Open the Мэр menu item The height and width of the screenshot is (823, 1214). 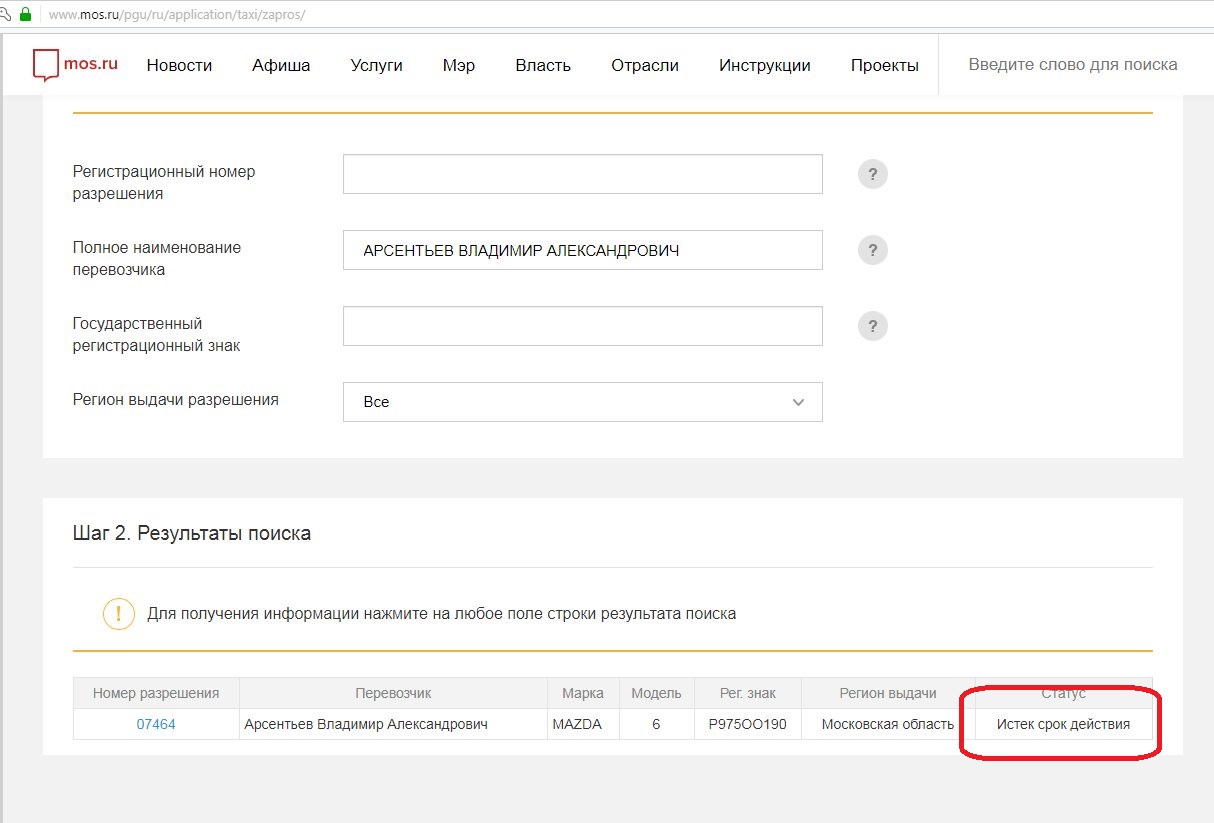tap(459, 65)
